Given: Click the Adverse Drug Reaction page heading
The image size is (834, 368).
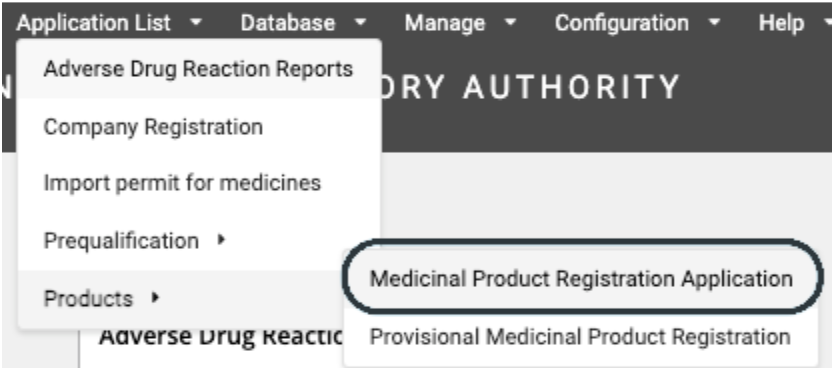Looking at the screenshot, I should 222,337.
